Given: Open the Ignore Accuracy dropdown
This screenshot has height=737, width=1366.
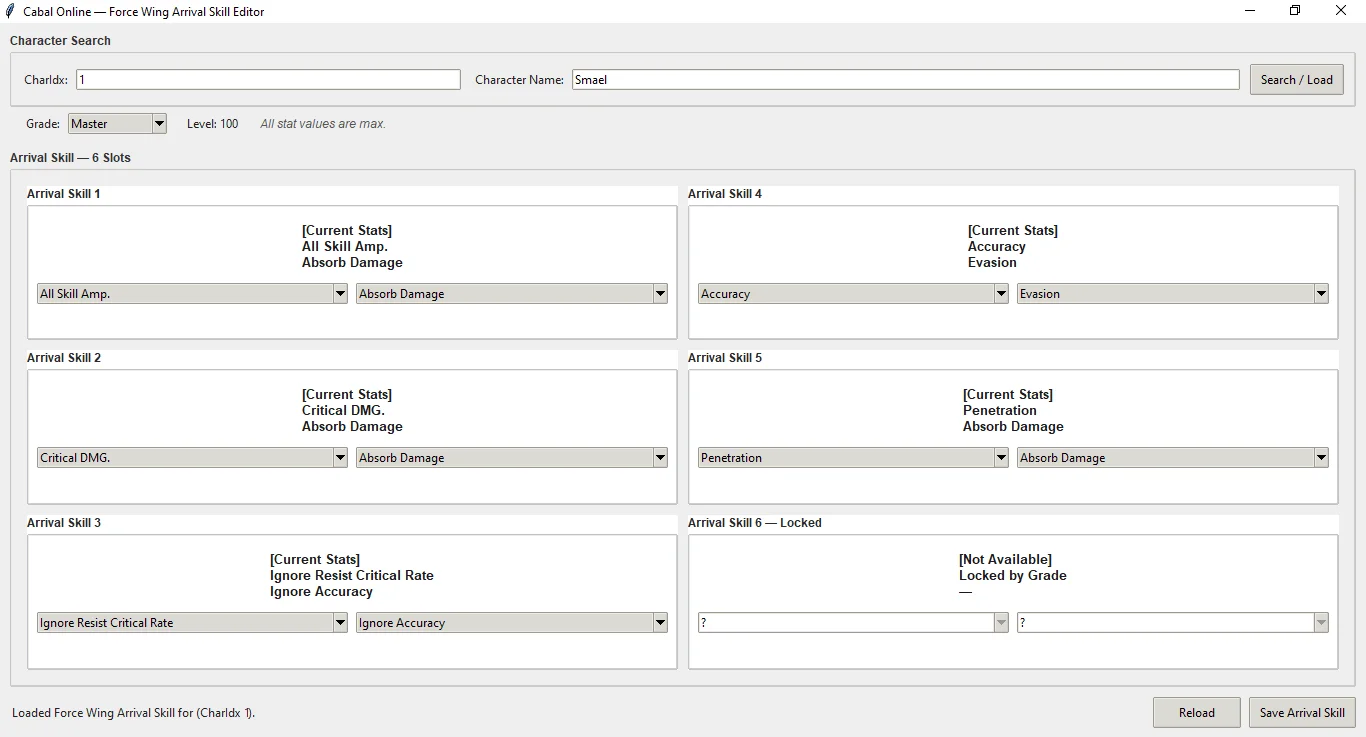Looking at the screenshot, I should click(x=512, y=623).
